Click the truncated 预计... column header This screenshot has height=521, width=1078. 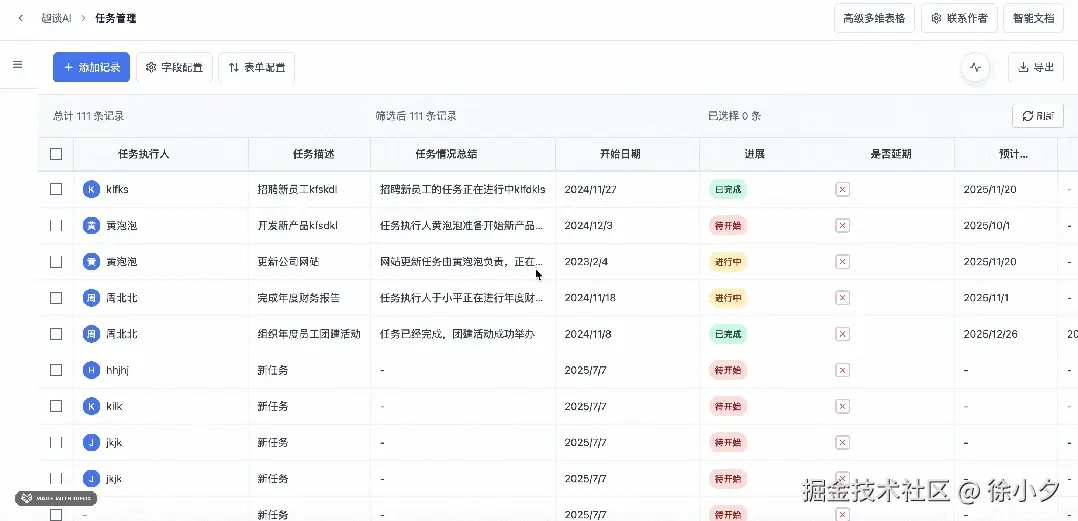point(1013,154)
